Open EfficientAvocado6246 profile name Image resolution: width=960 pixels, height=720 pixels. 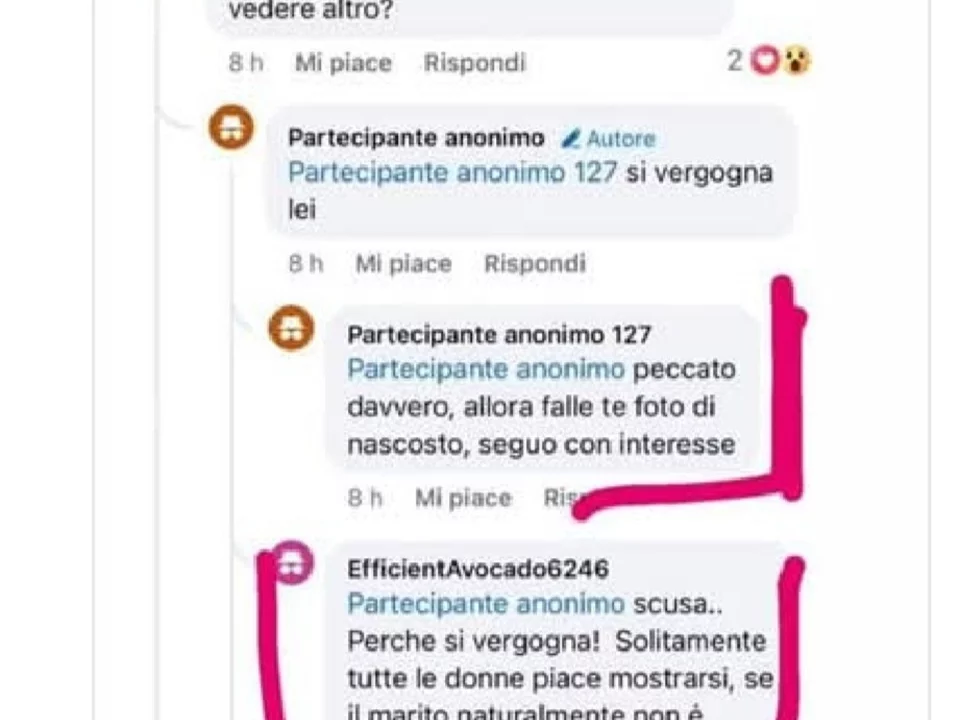click(x=478, y=569)
